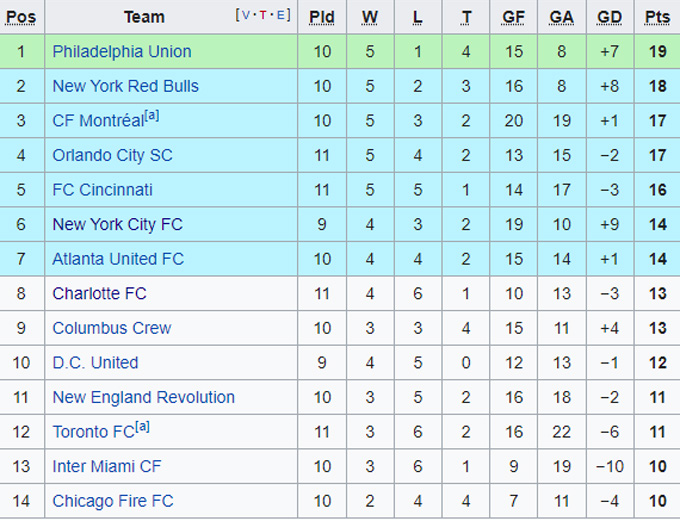Select the Toronto FC team link
Image resolution: width=680 pixels, height=521 pixels.
[x=93, y=433]
